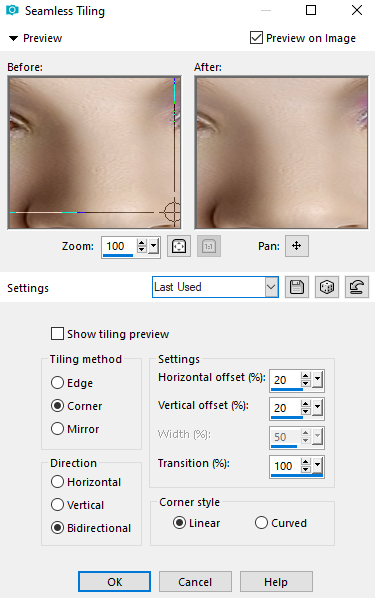Click the Before preview crosshair handle

pos(172,212)
